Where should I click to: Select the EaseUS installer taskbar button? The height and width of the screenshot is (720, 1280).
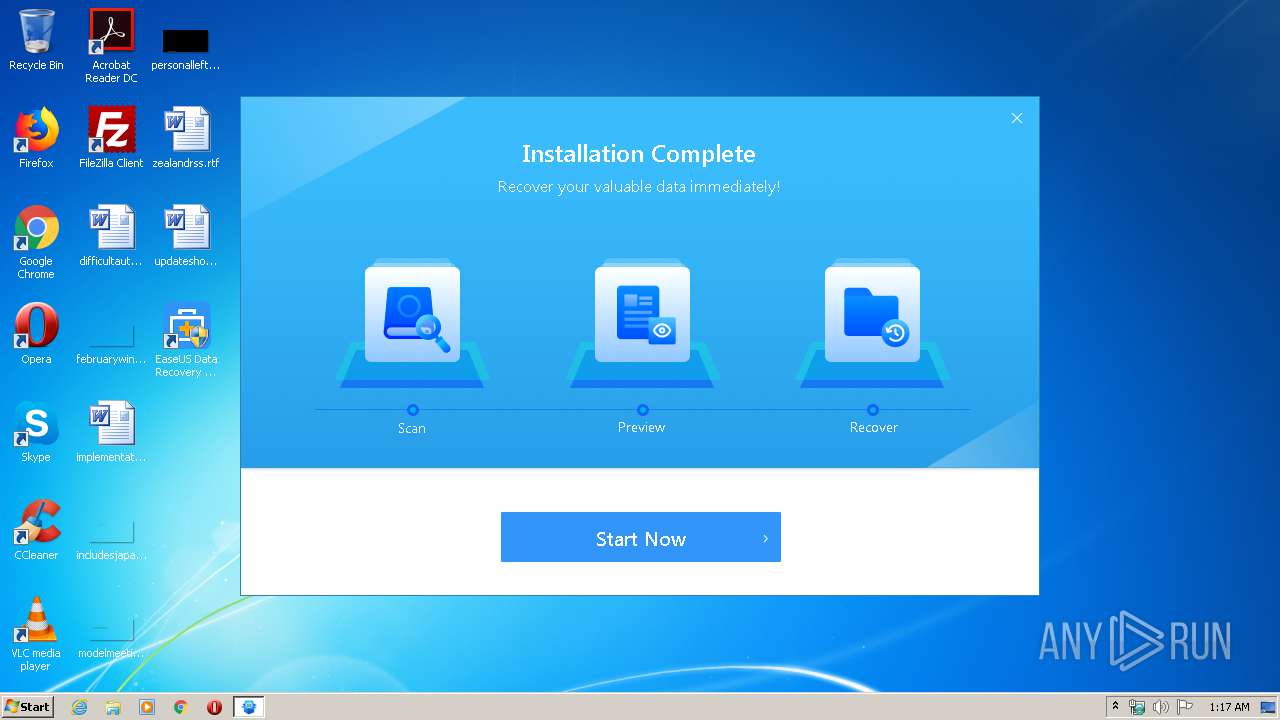click(x=249, y=707)
